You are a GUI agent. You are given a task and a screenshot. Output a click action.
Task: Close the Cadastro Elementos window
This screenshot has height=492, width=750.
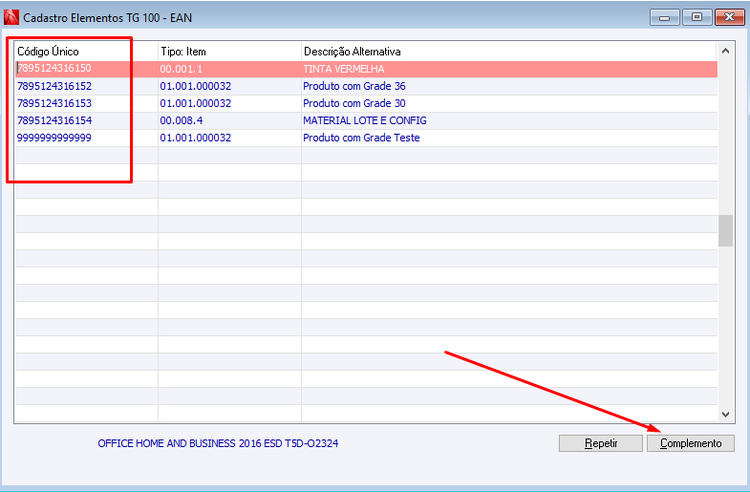coord(729,17)
